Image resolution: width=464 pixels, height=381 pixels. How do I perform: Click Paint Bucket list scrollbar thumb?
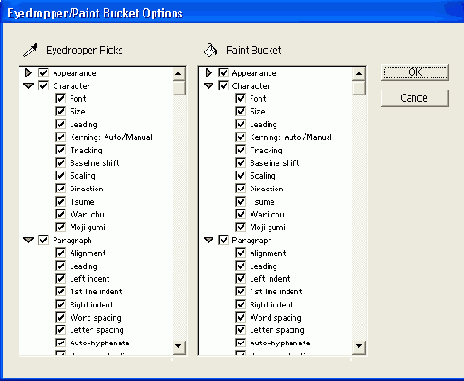coord(359,88)
